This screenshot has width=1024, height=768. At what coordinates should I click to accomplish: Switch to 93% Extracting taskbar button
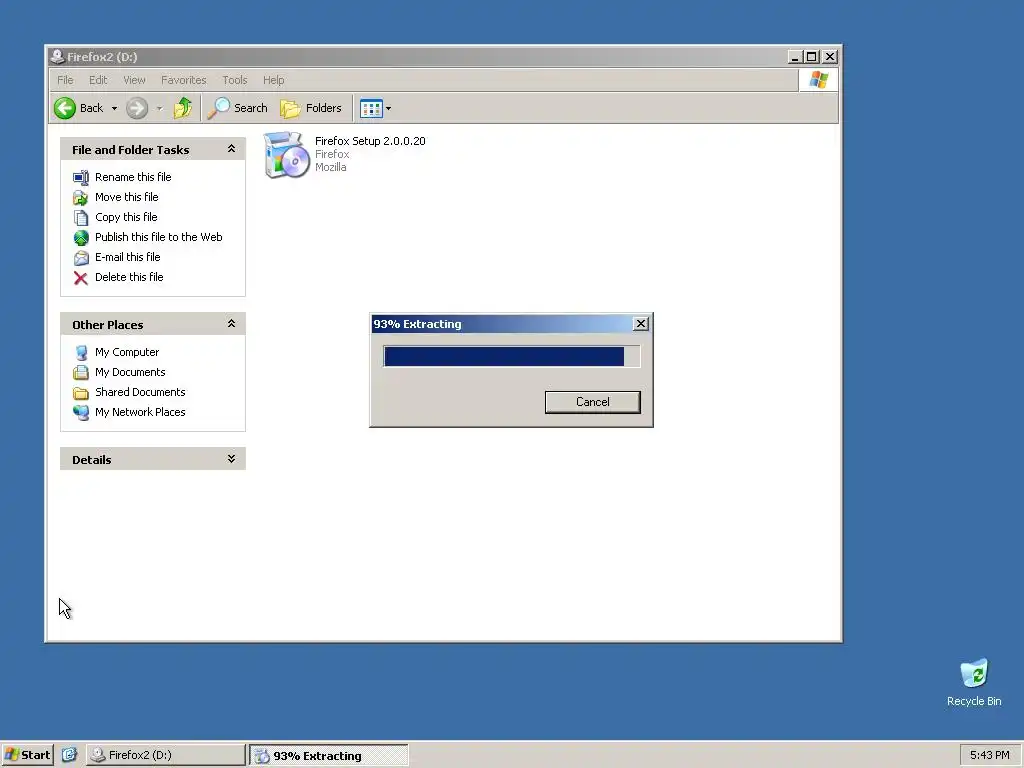(328, 756)
